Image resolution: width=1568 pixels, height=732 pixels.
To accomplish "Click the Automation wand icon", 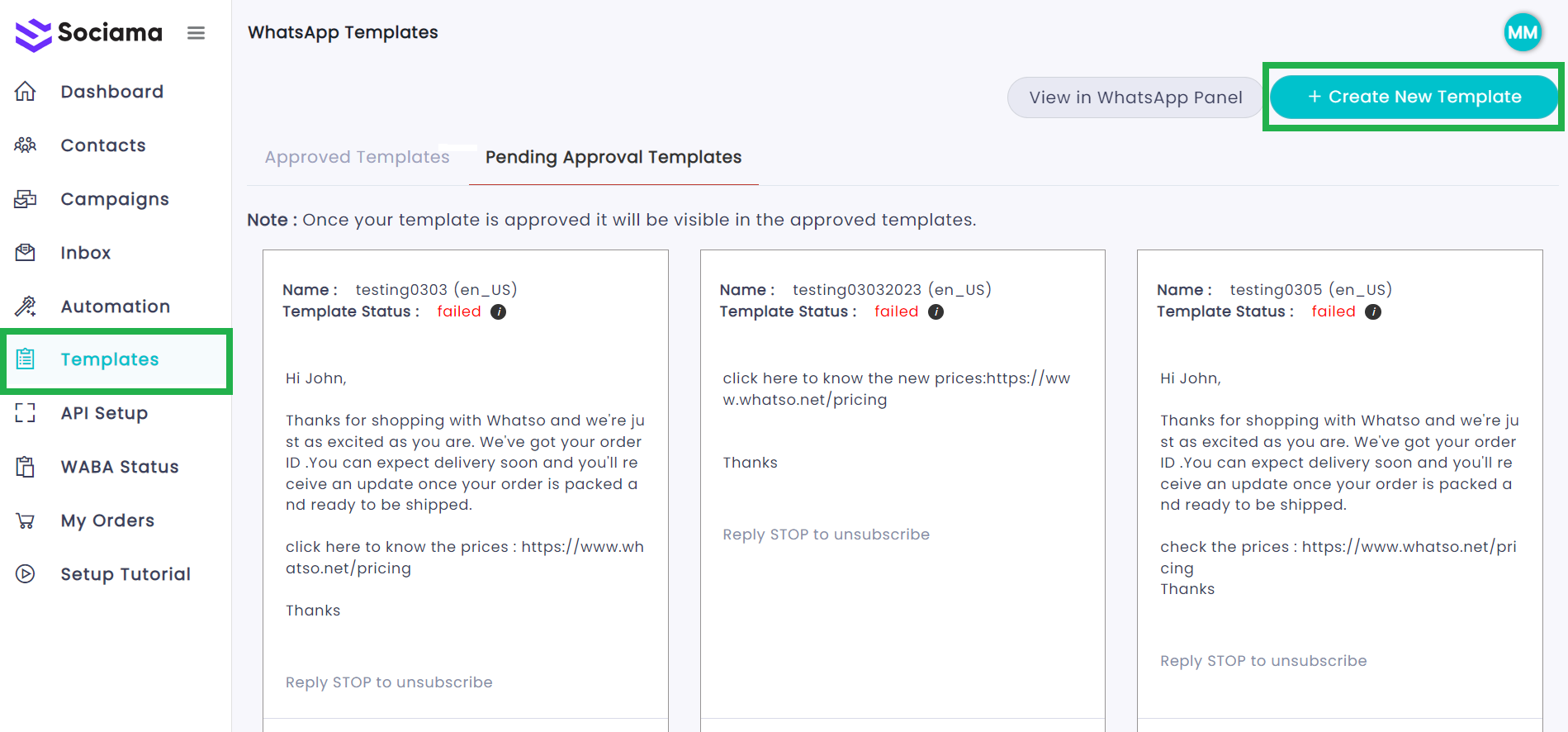I will coord(26,307).
